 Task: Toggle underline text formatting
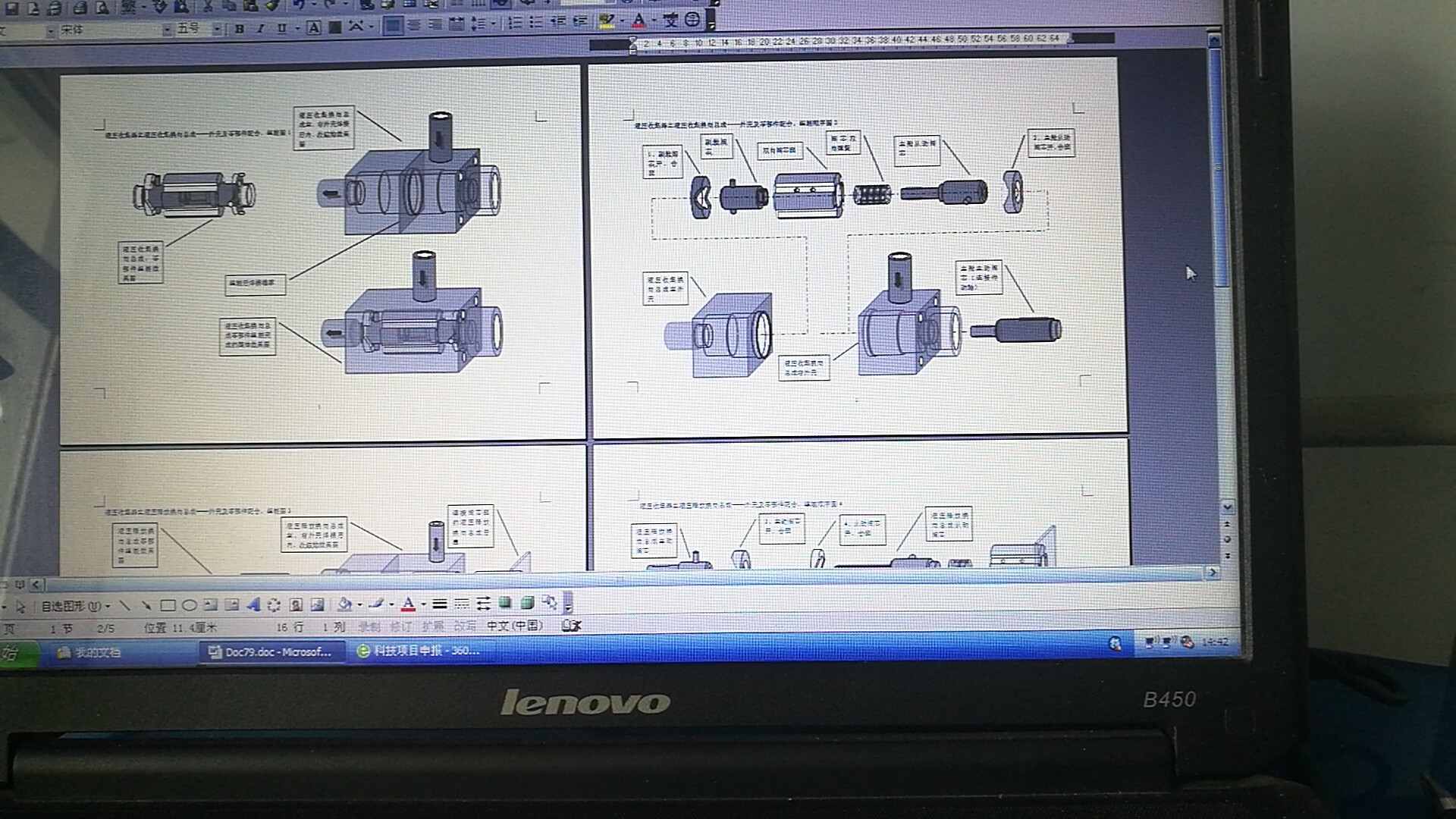[281, 29]
